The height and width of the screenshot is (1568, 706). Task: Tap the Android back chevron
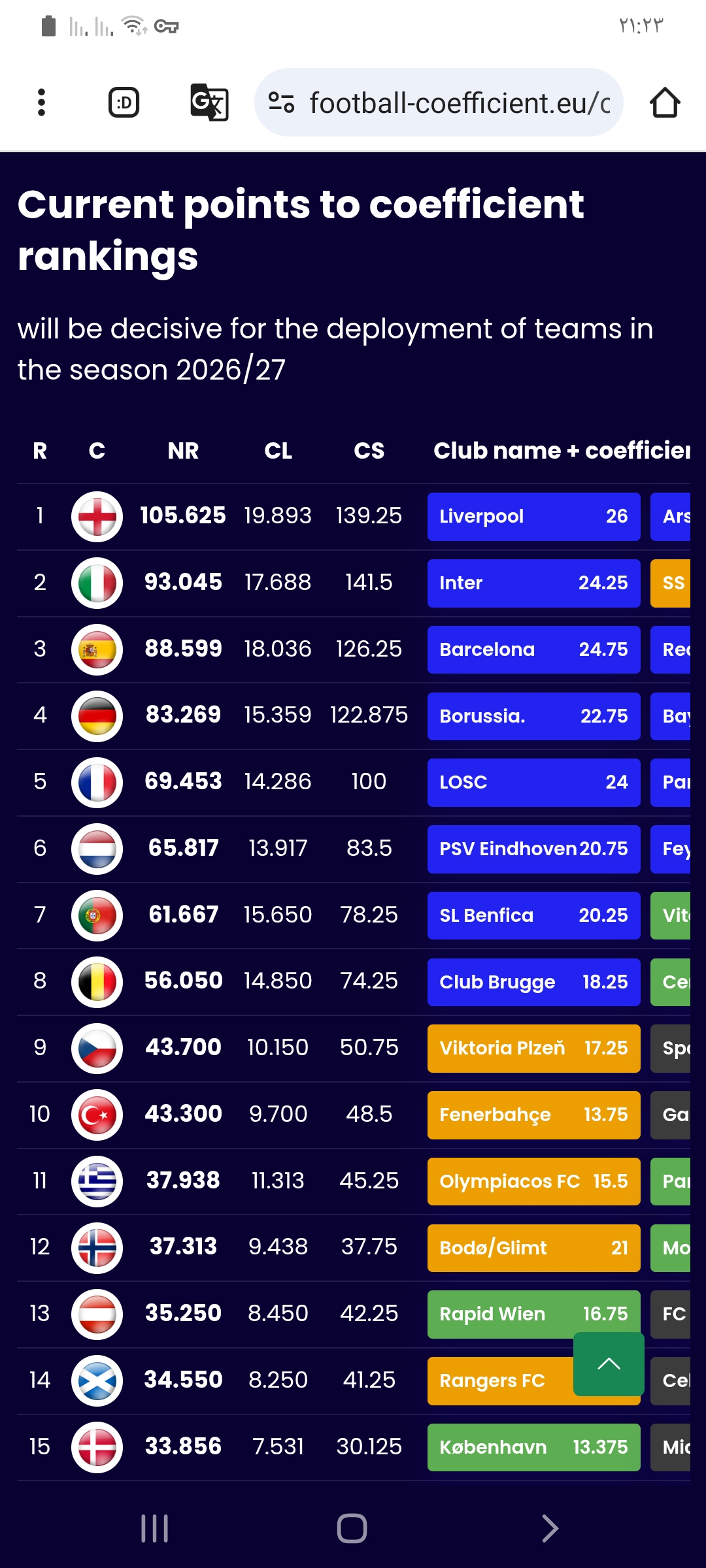[x=550, y=1529]
